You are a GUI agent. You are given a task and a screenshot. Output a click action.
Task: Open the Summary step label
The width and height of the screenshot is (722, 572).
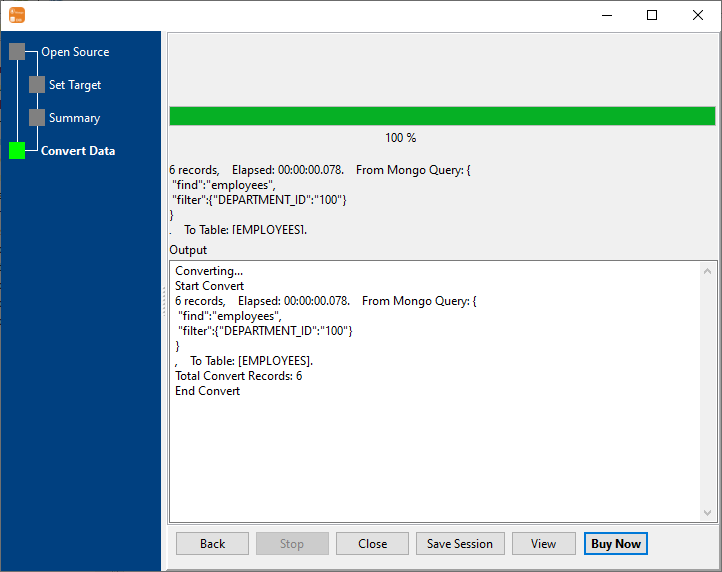click(x=74, y=118)
